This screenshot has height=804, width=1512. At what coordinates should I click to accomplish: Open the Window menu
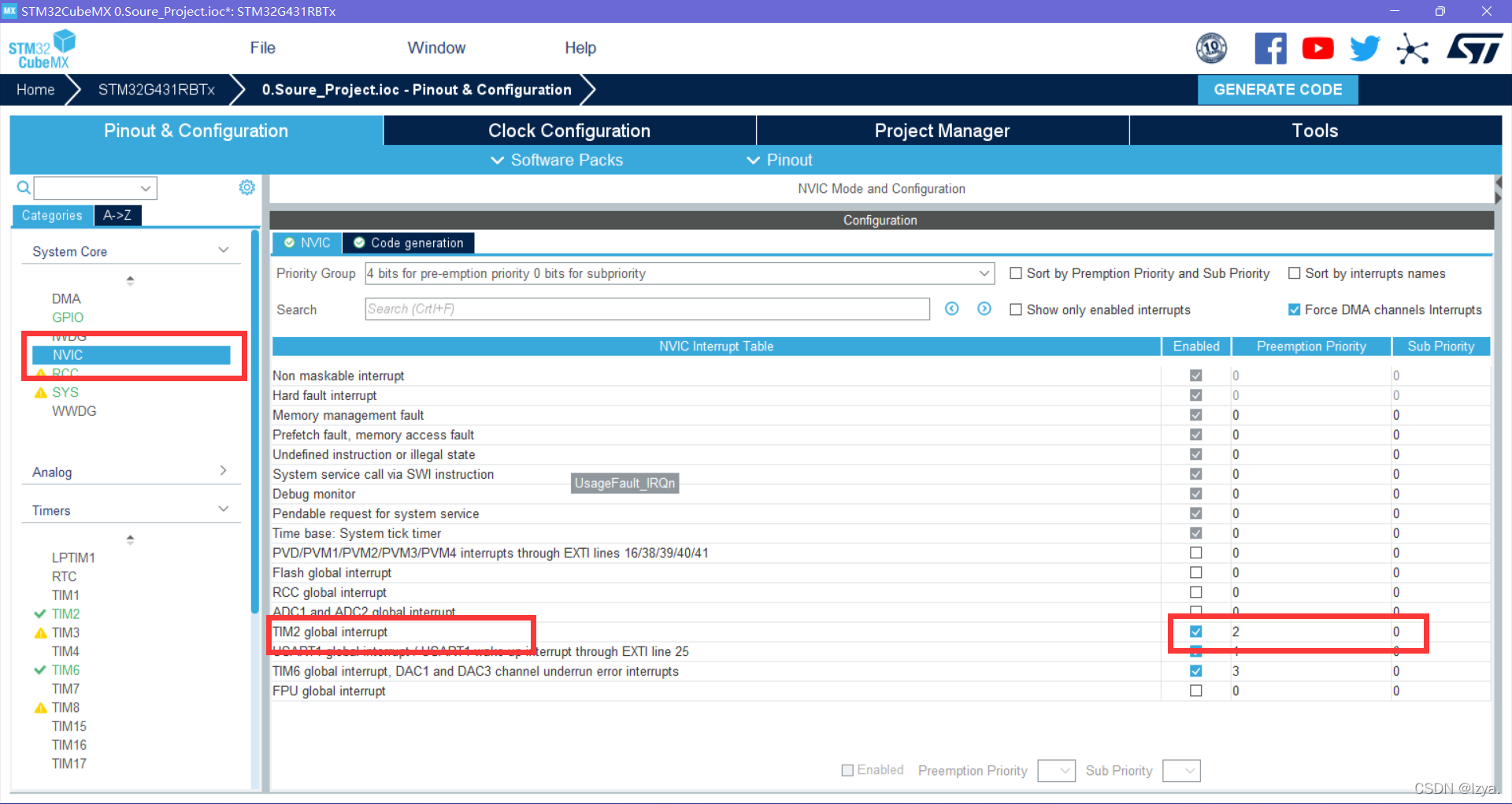(x=436, y=48)
